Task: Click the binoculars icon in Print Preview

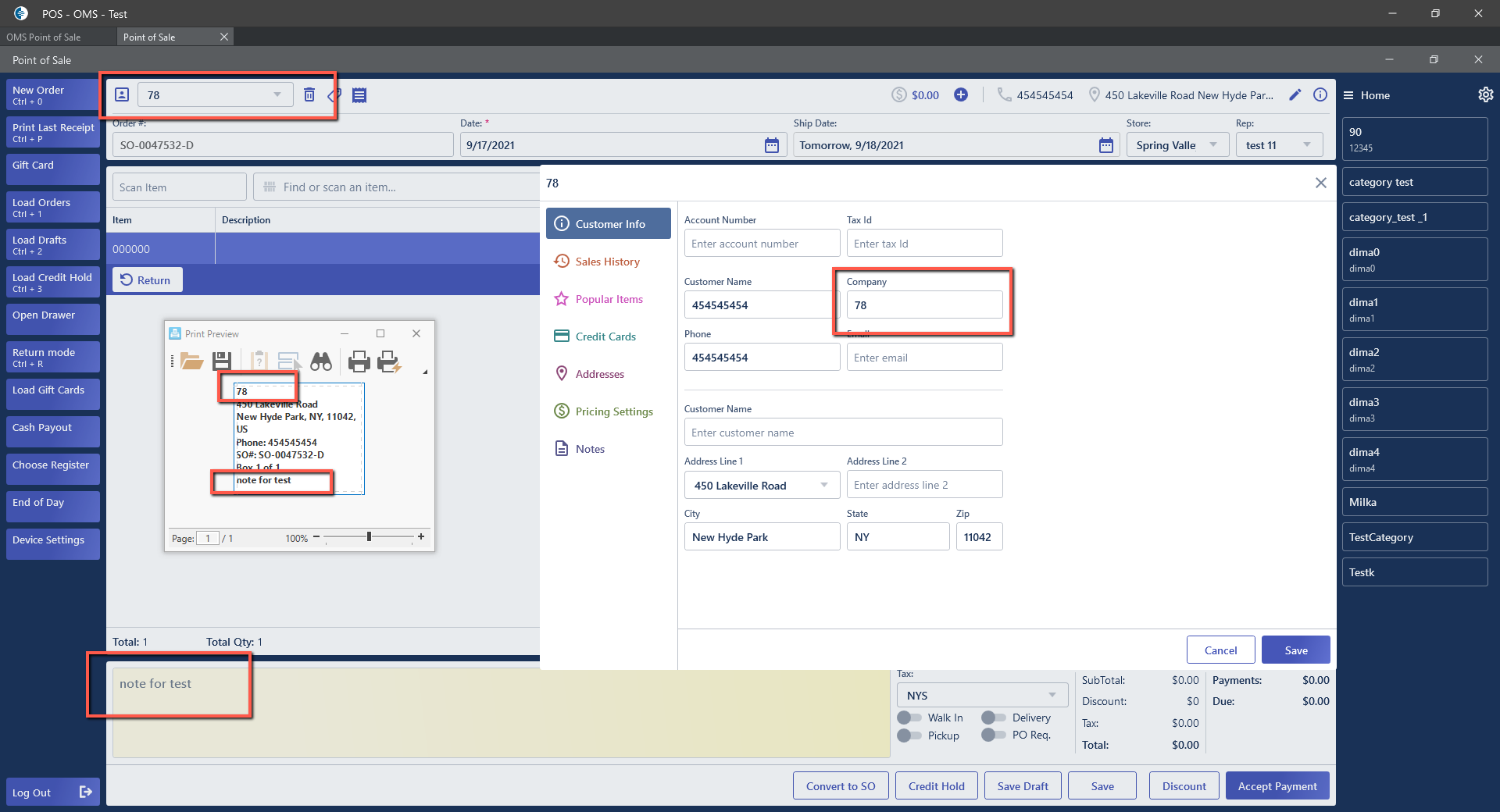Action: 321,361
